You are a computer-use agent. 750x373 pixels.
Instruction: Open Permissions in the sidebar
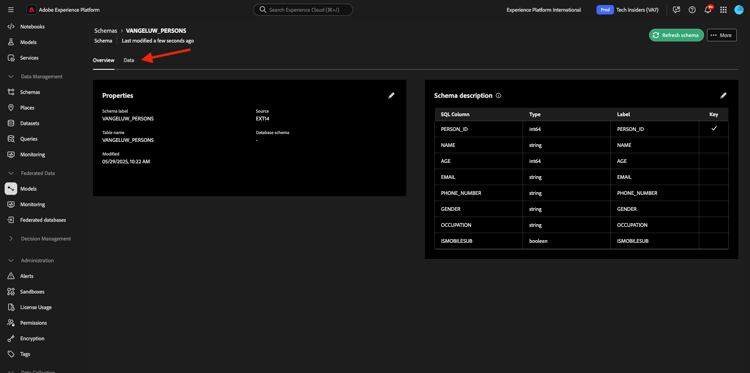[x=33, y=323]
